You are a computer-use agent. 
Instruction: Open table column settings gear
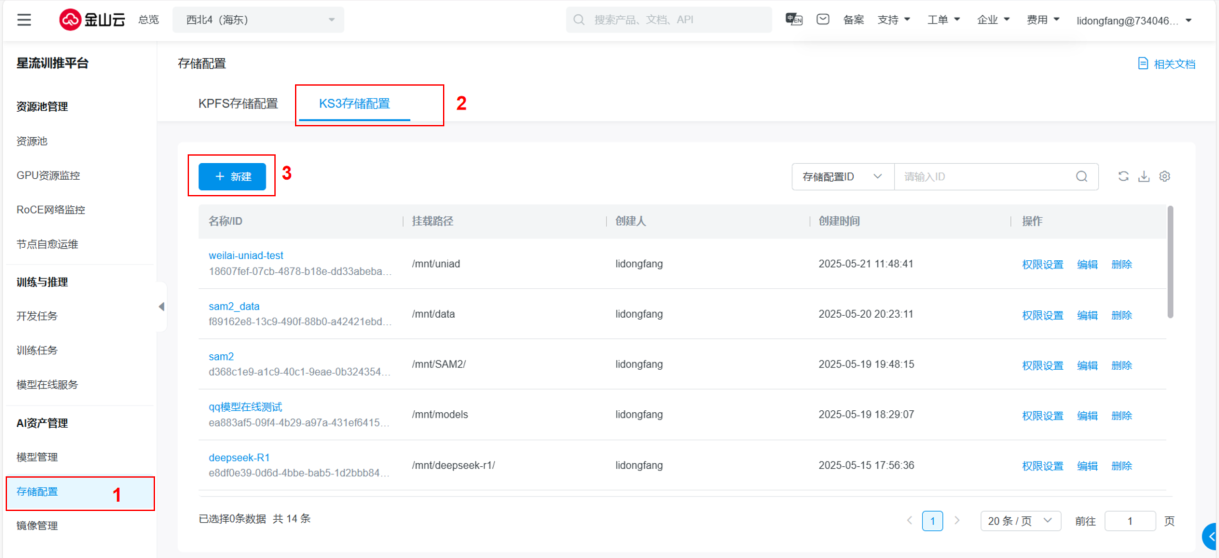1165,177
